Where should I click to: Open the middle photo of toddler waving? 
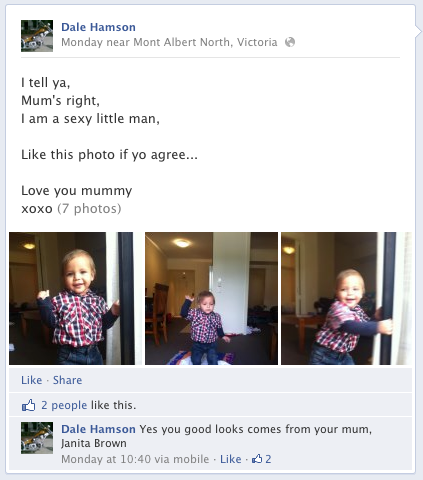coord(211,298)
